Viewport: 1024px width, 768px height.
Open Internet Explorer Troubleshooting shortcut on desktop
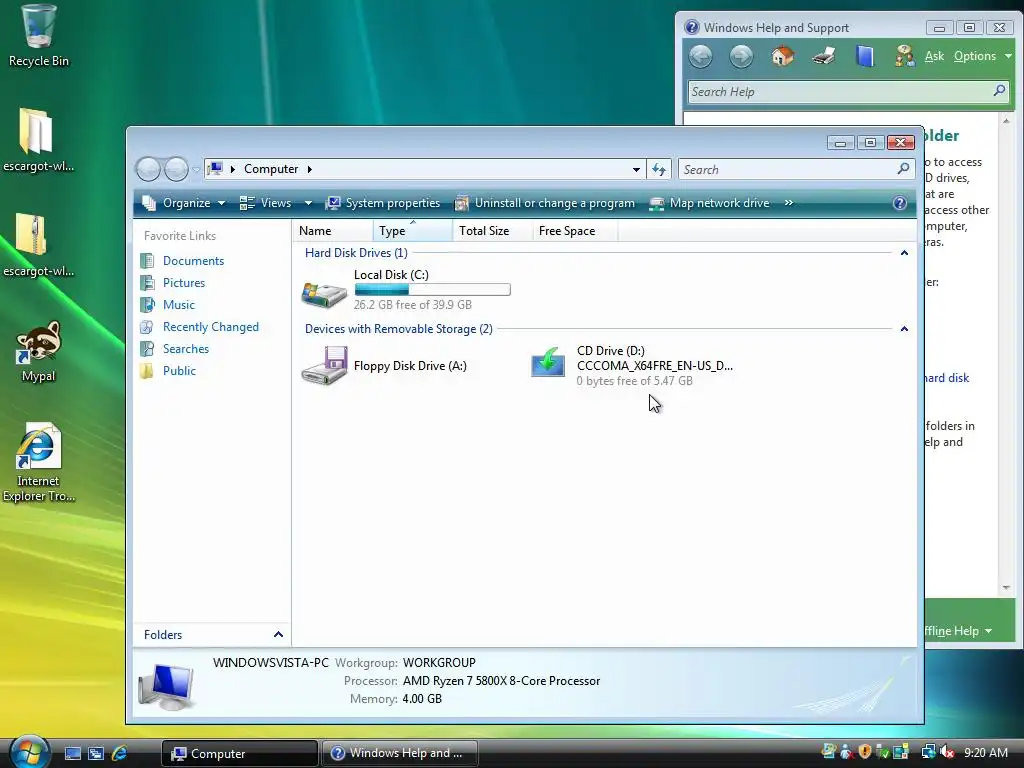pos(39,462)
